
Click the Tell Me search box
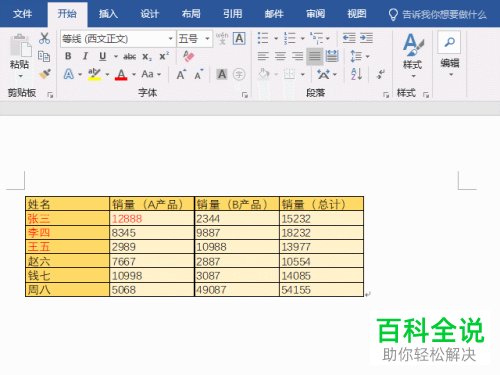pyautogui.click(x=438, y=14)
